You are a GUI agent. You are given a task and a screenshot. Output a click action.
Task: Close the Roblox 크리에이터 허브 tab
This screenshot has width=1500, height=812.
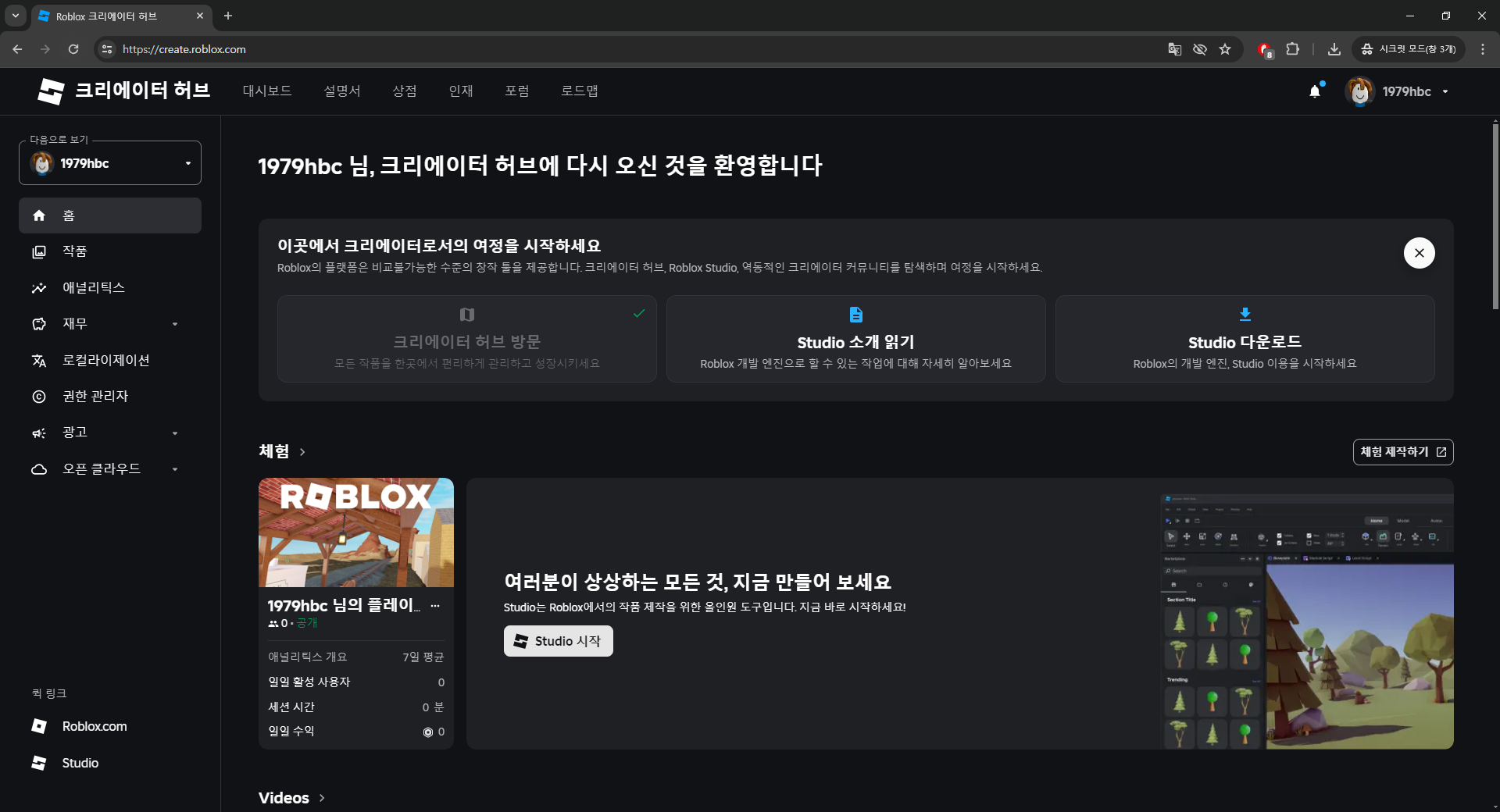point(200,16)
